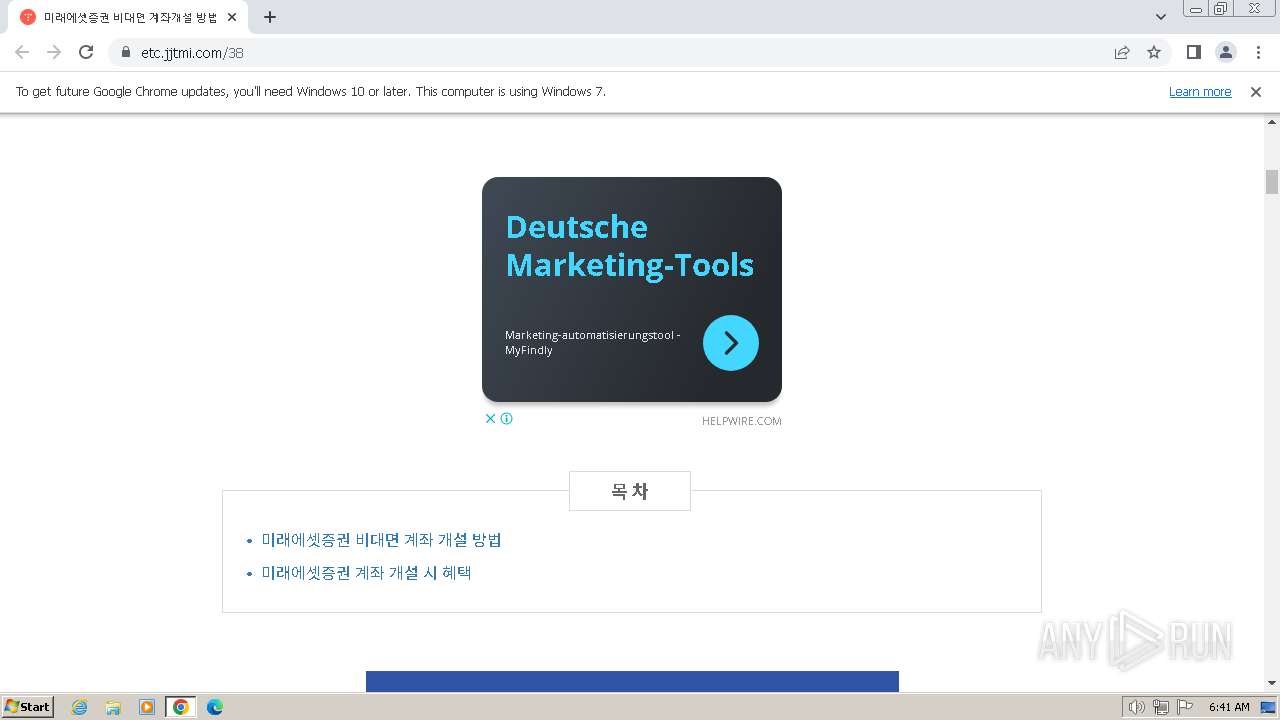Open the side panel icon
The image size is (1280, 720).
click(1193, 52)
